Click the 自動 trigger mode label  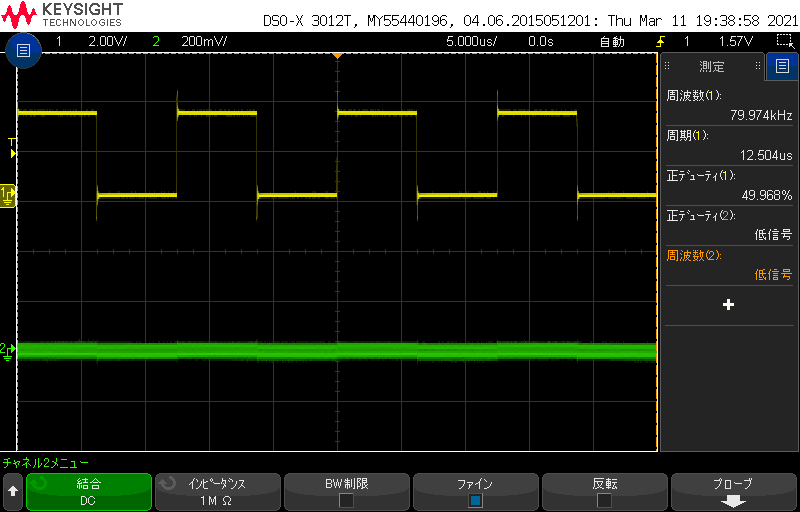tap(611, 42)
